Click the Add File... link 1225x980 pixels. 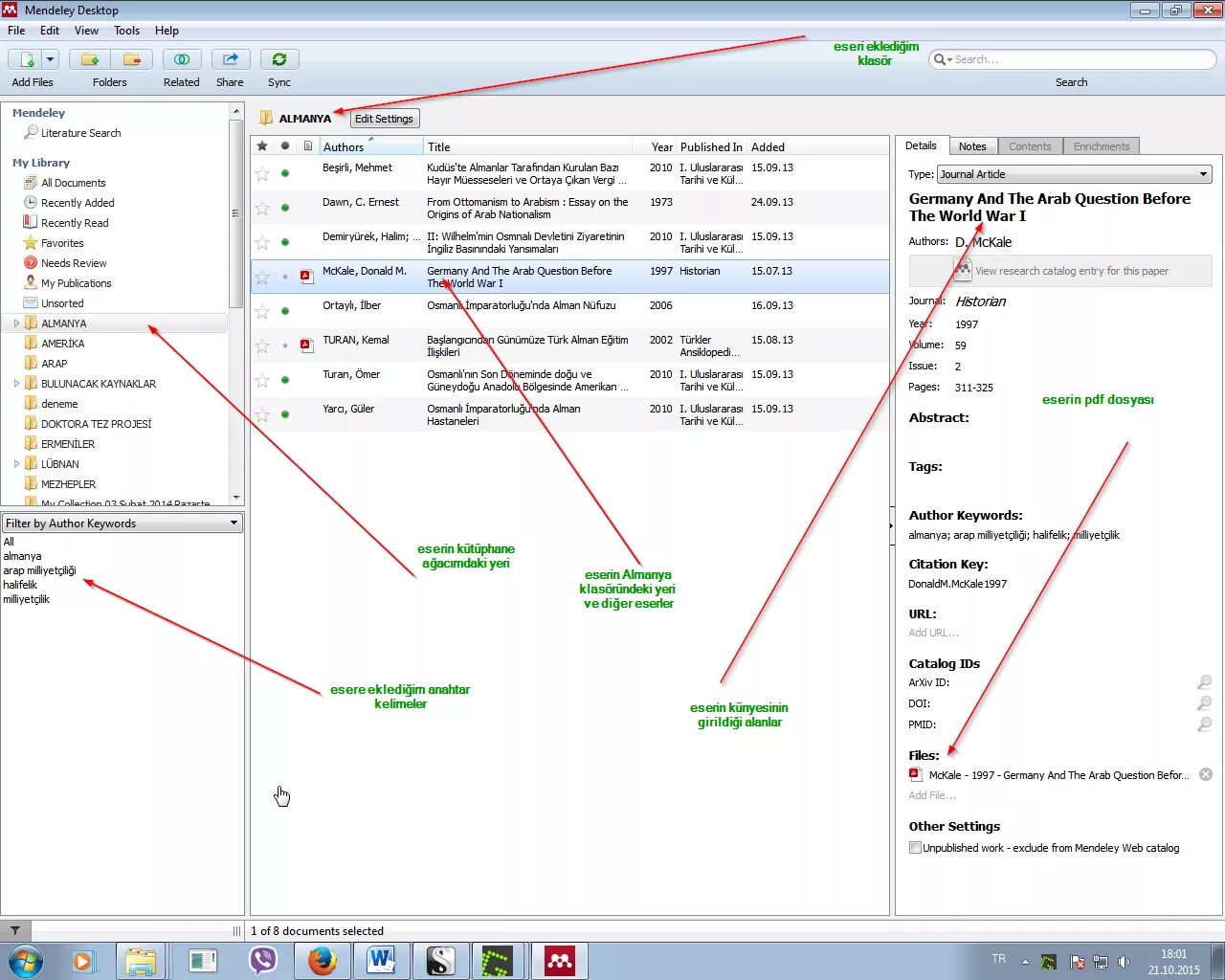pos(932,795)
